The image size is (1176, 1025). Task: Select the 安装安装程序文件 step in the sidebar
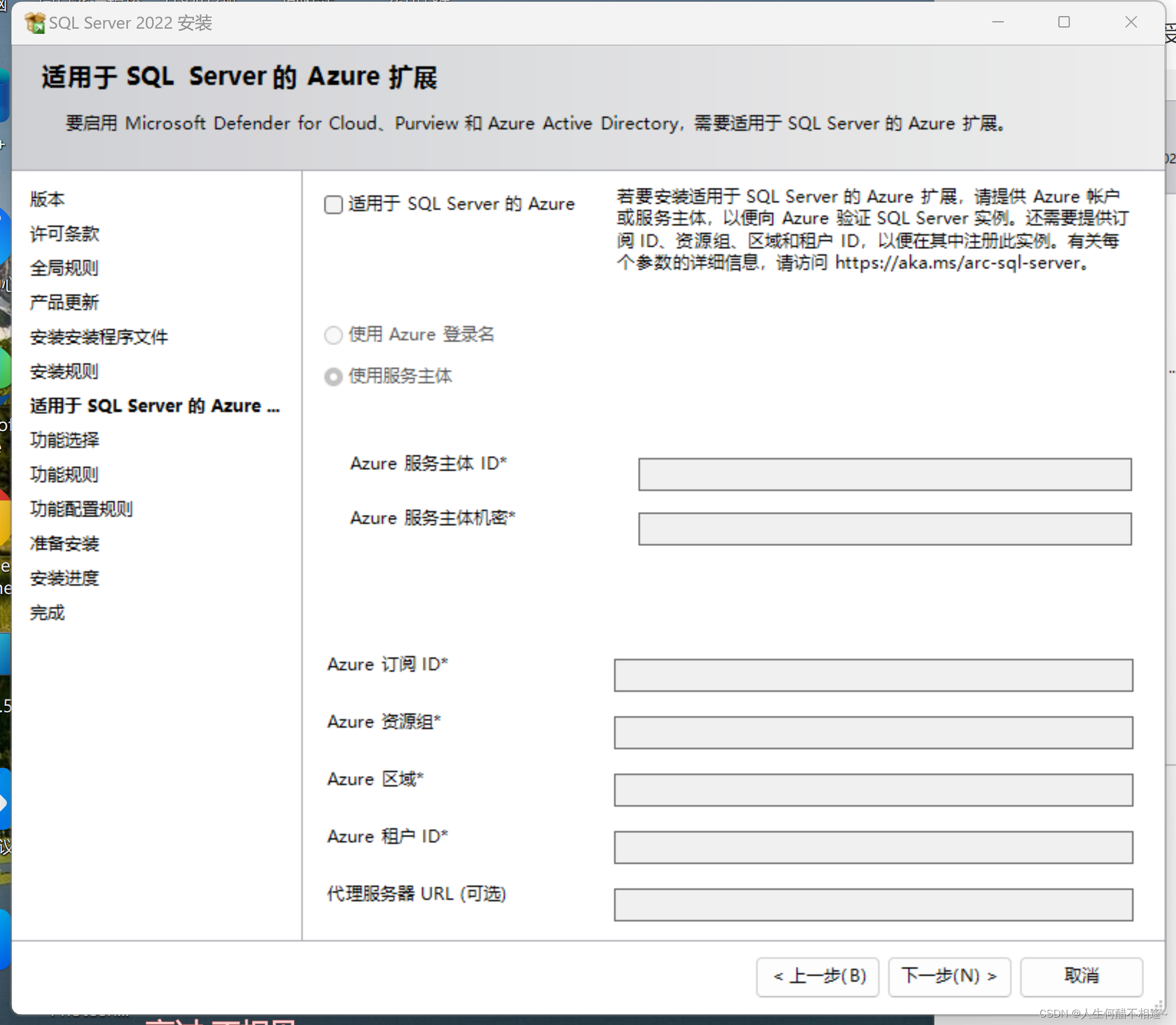point(99,337)
